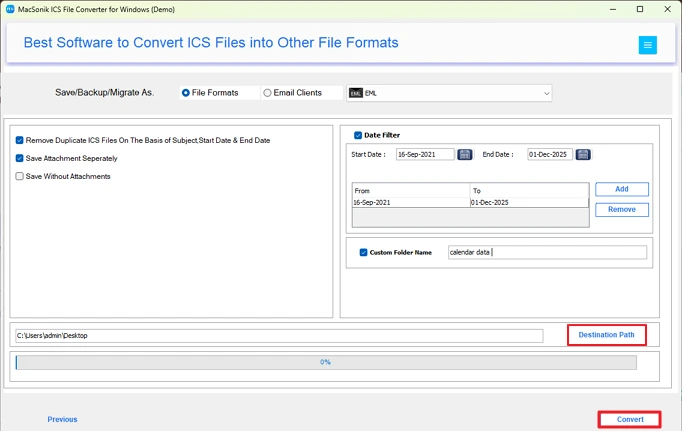
Task: Maximize the MacSonik window
Action: (x=640, y=9)
